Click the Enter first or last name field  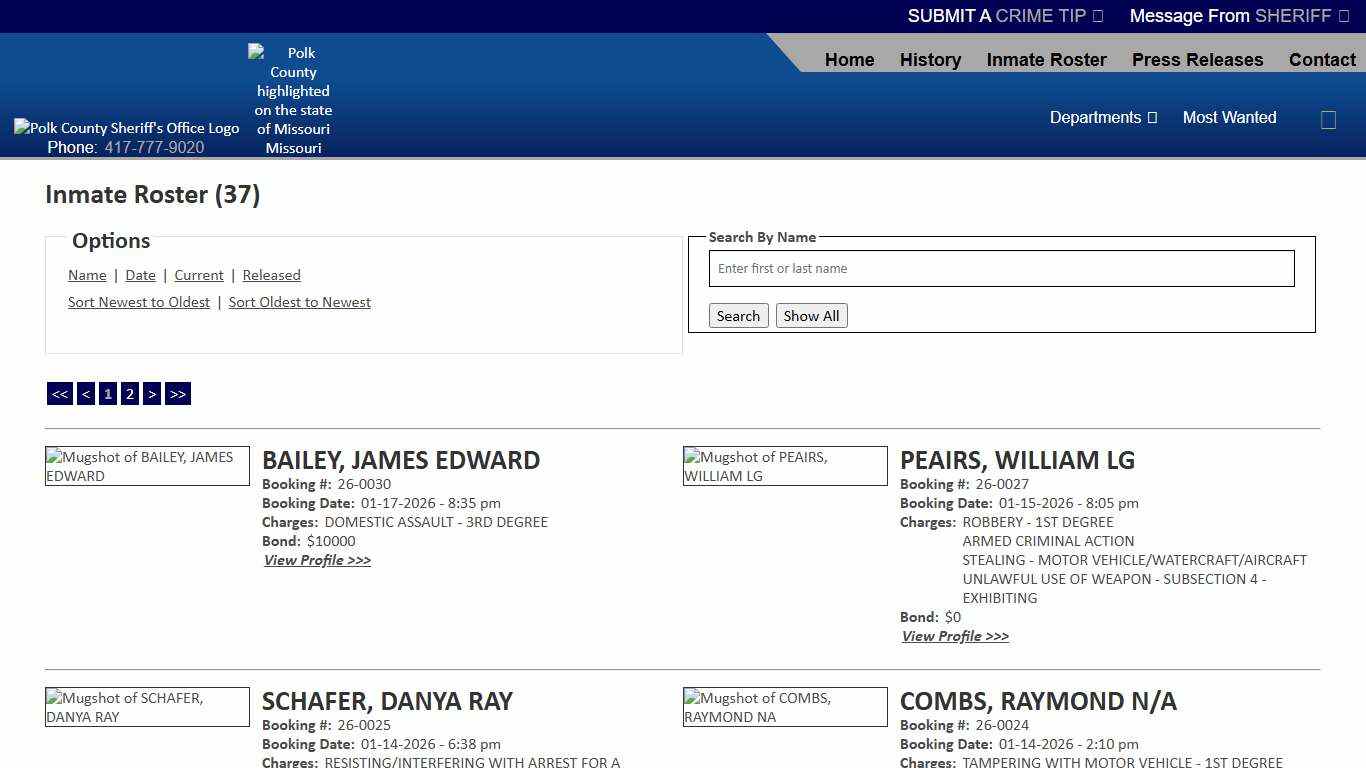click(x=1000, y=268)
